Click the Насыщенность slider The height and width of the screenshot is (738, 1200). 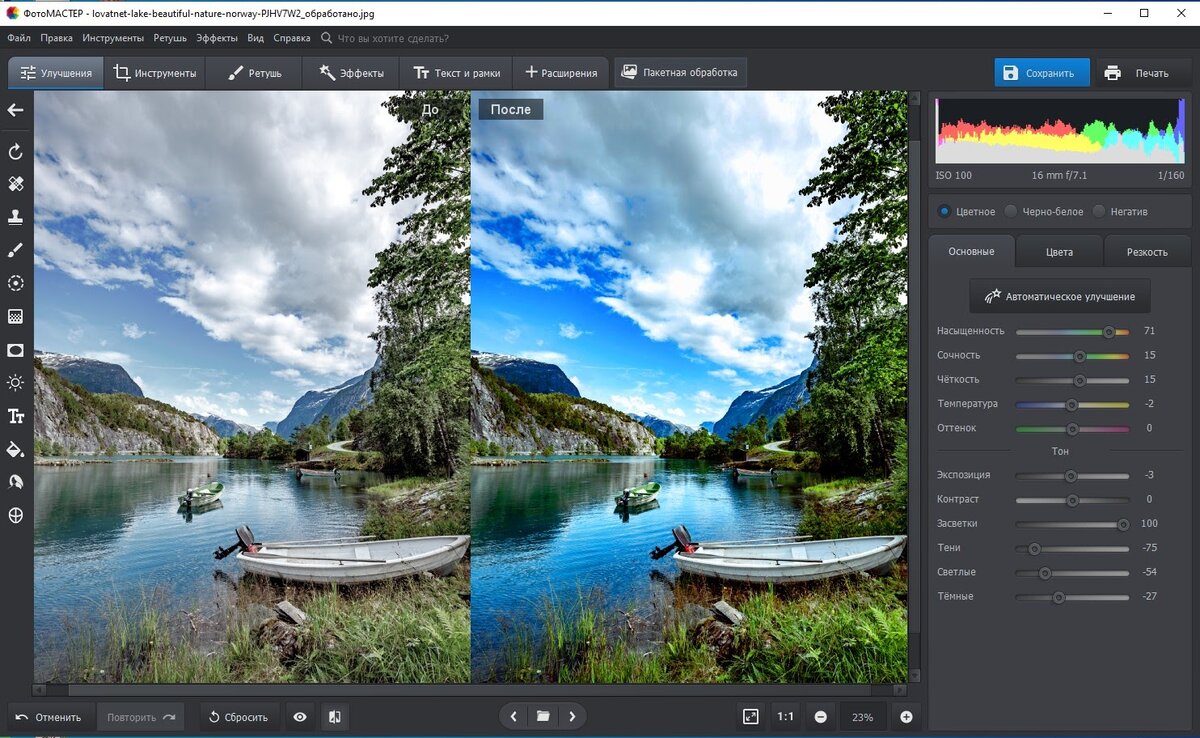click(1072, 331)
